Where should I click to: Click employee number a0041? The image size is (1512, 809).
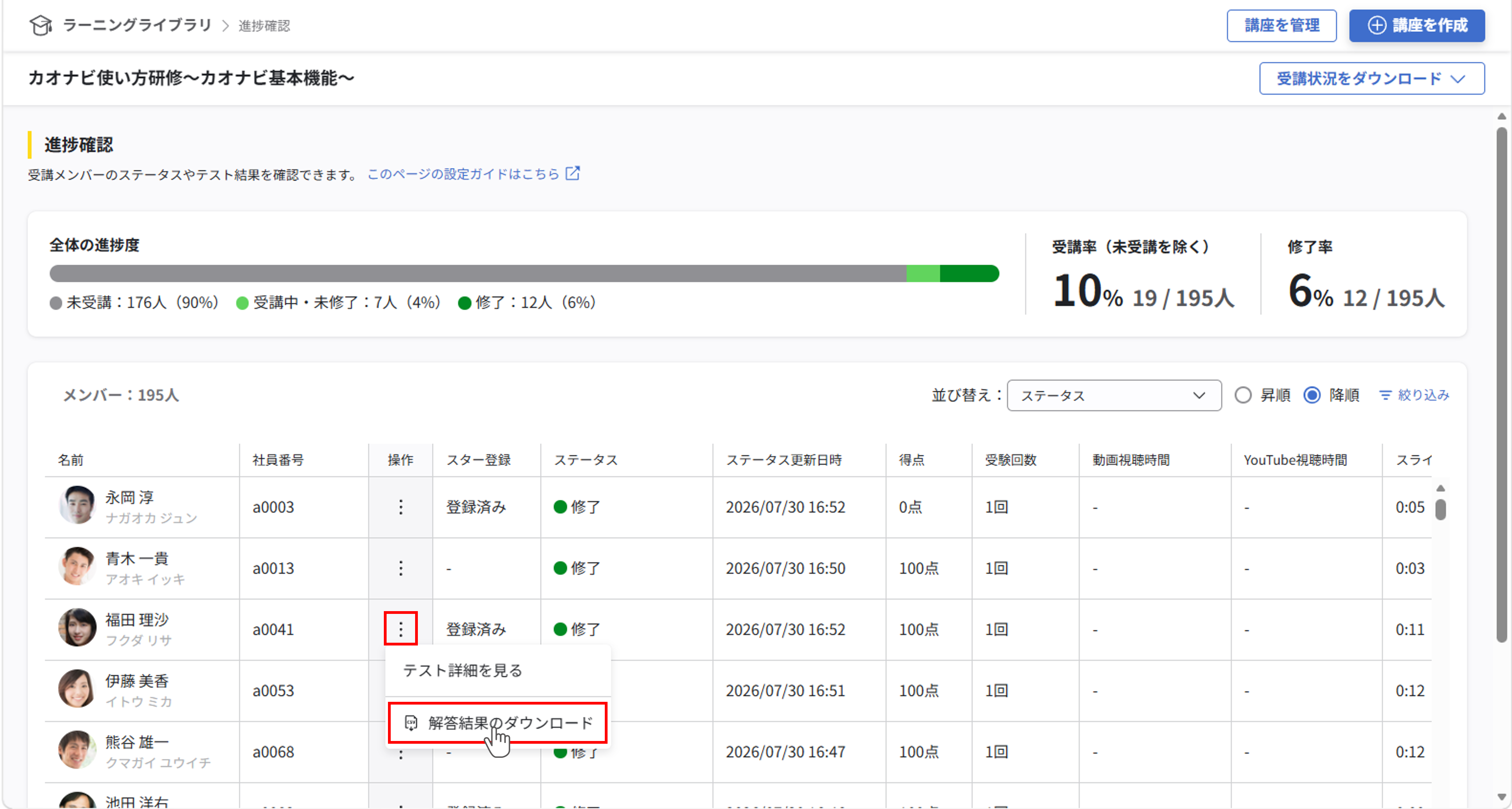274,629
